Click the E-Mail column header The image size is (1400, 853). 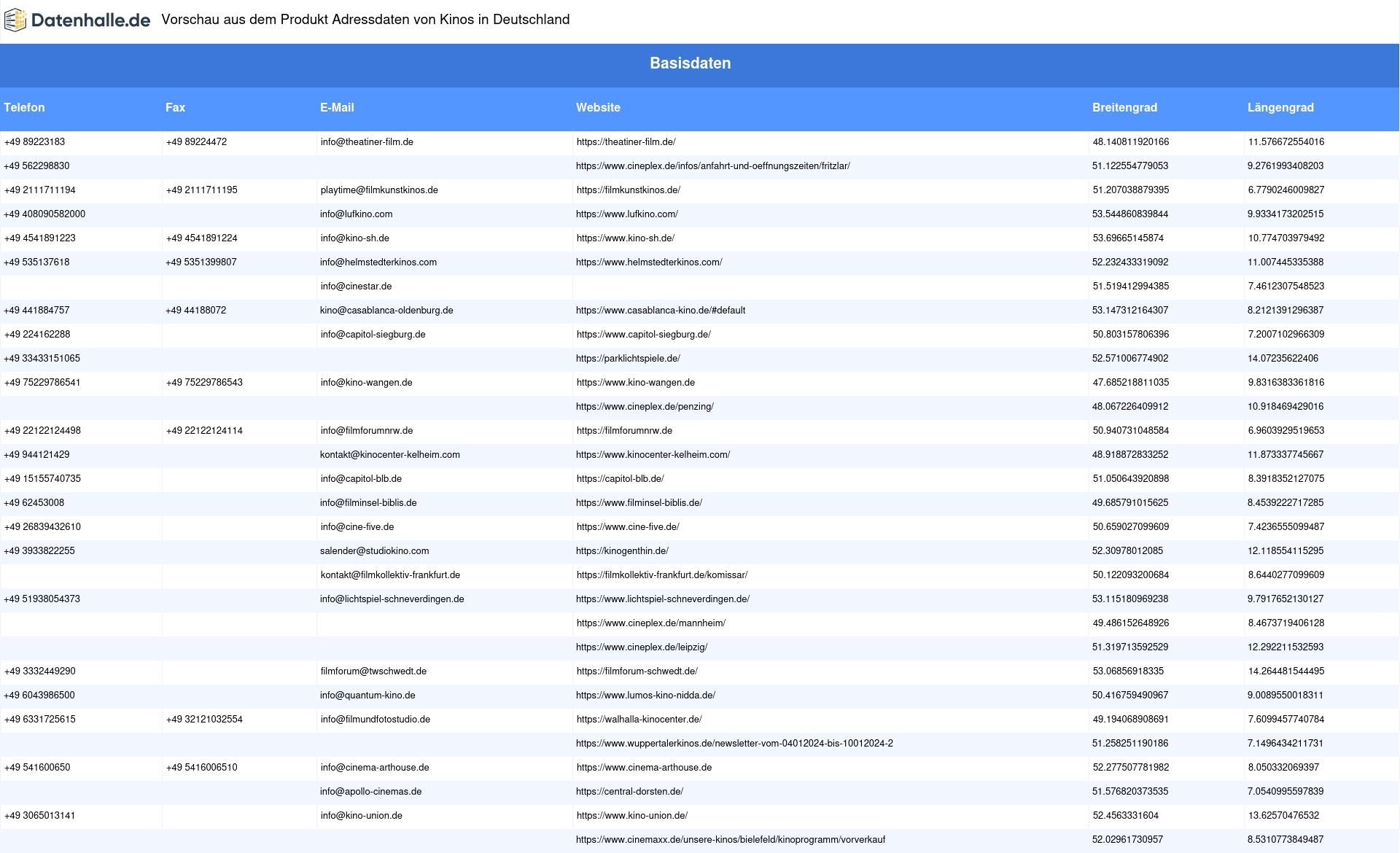click(x=337, y=107)
